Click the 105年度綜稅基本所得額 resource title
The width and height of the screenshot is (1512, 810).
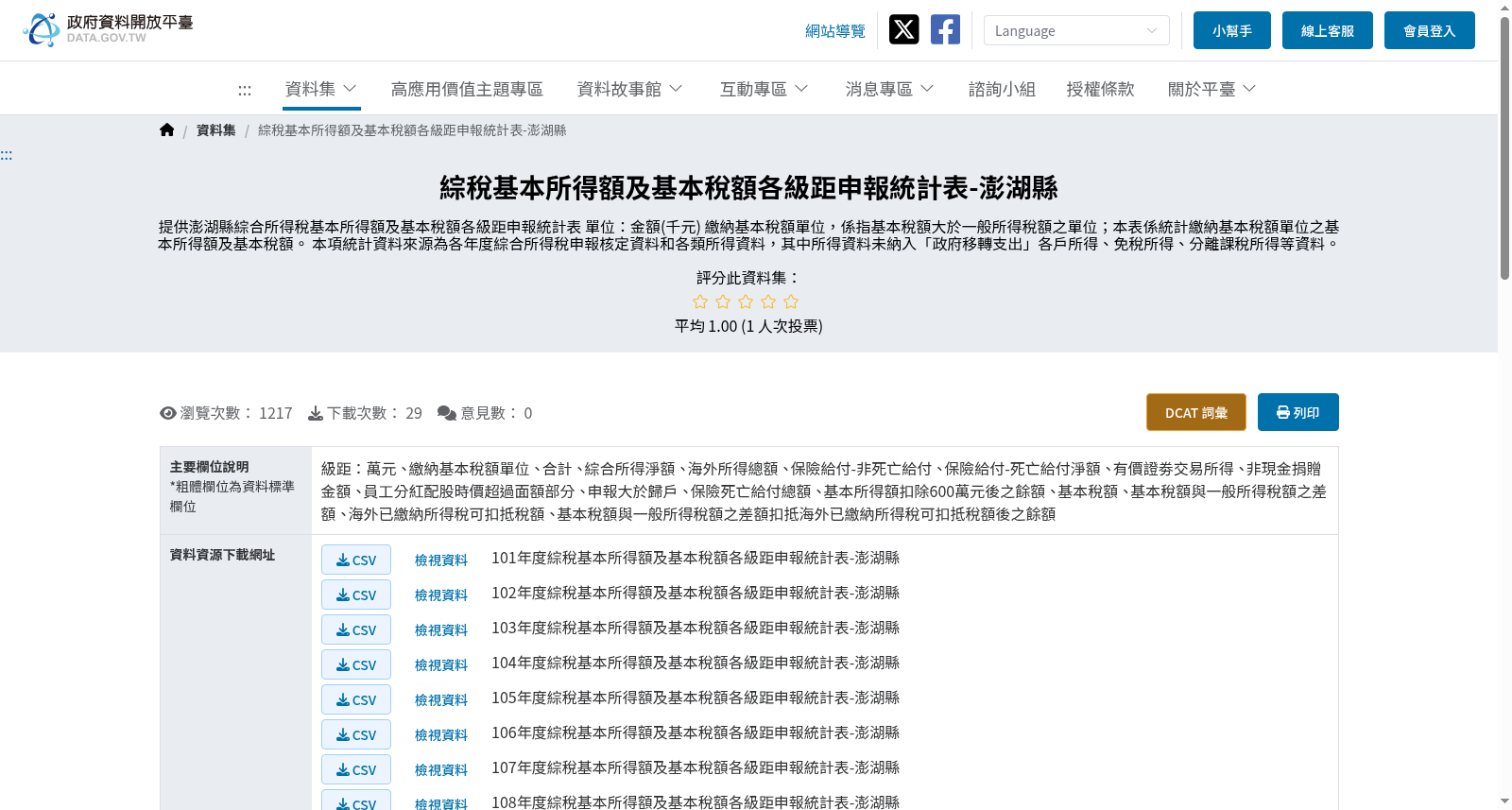pos(696,698)
